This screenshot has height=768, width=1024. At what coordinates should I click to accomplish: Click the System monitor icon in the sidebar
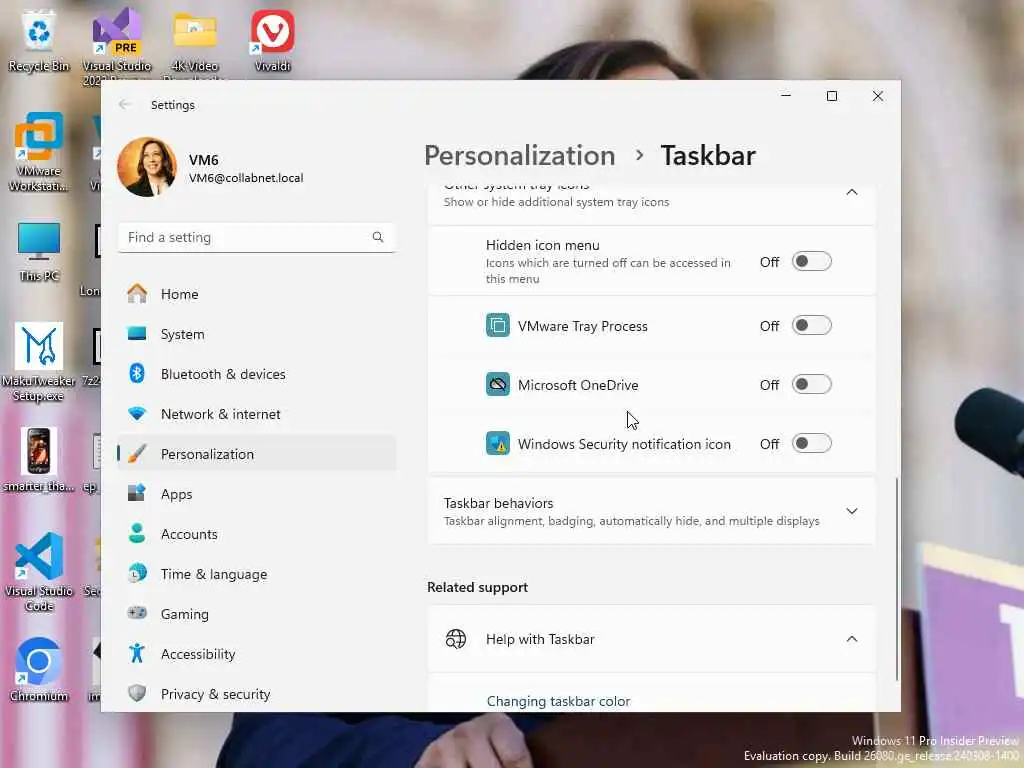[x=137, y=334]
